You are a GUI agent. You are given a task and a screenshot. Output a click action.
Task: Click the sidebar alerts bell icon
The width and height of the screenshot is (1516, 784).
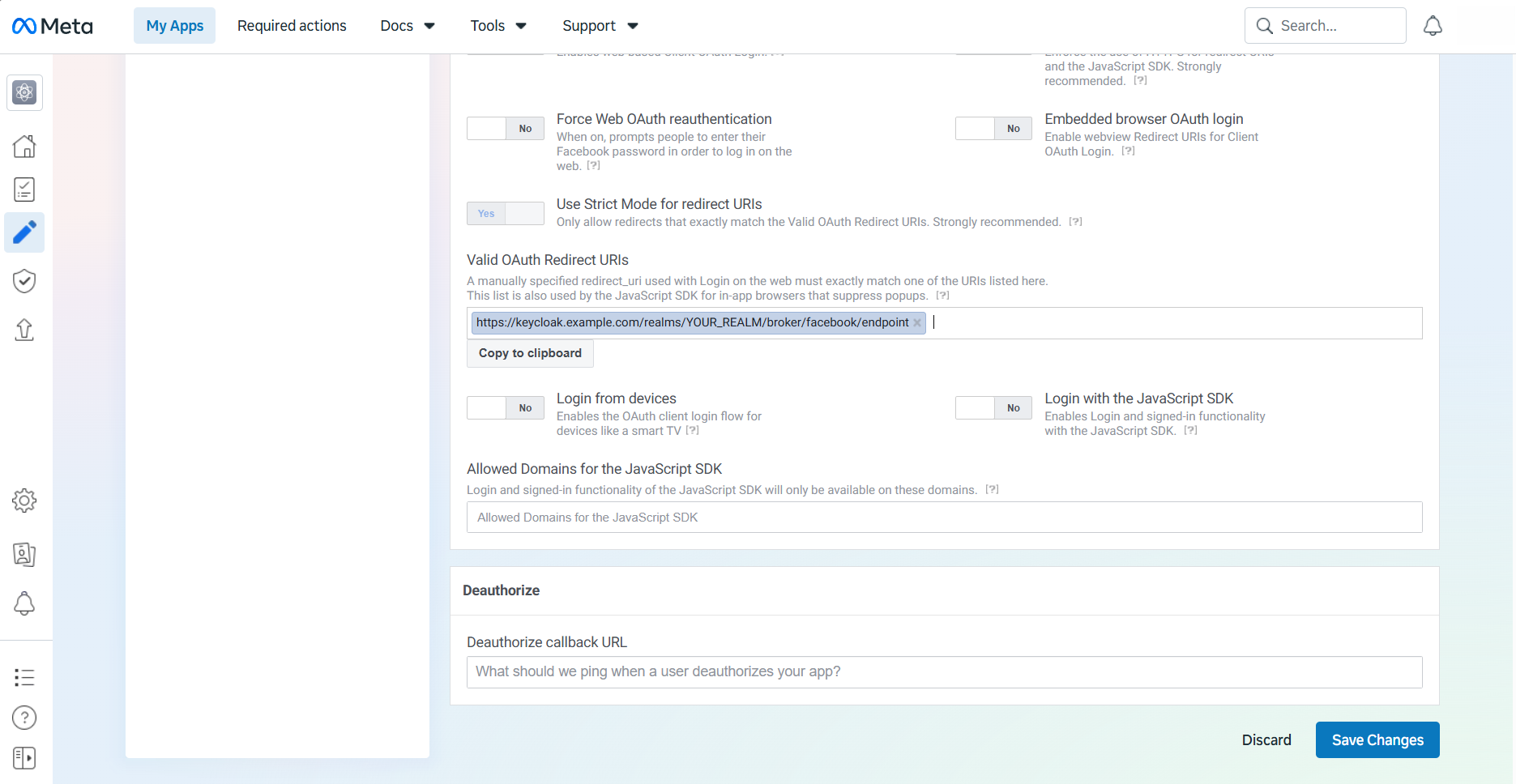point(24,603)
